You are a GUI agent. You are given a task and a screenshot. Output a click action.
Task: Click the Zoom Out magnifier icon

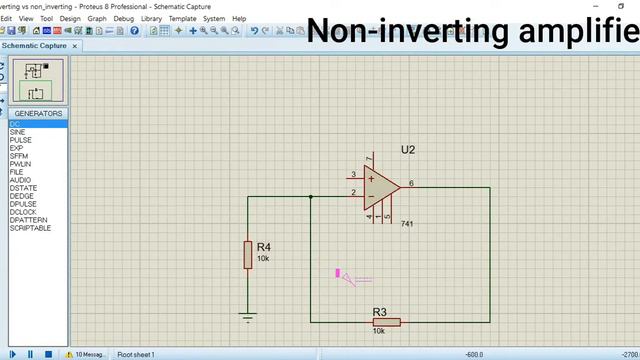tap(214, 31)
